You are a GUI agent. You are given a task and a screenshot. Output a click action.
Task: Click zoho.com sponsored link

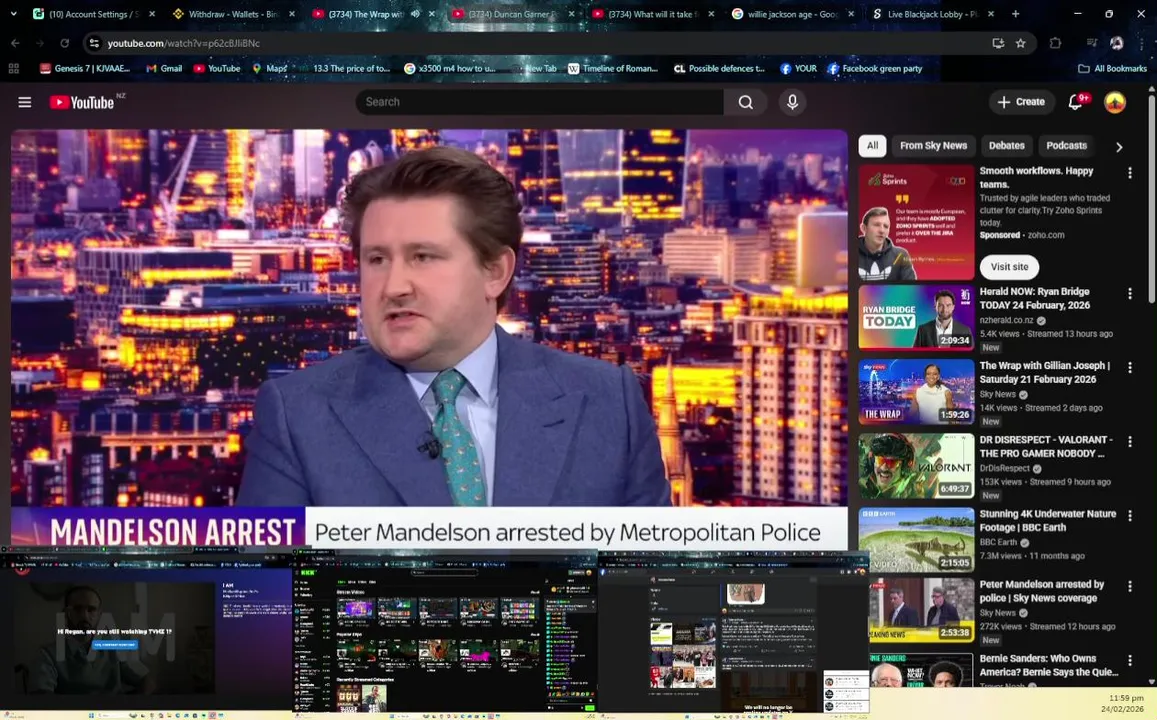[x=1046, y=235]
